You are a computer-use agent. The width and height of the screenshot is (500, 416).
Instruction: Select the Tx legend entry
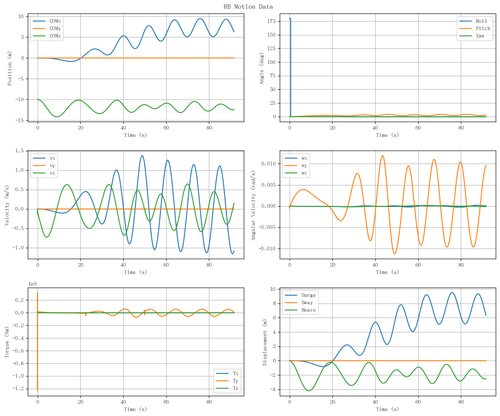(227, 373)
